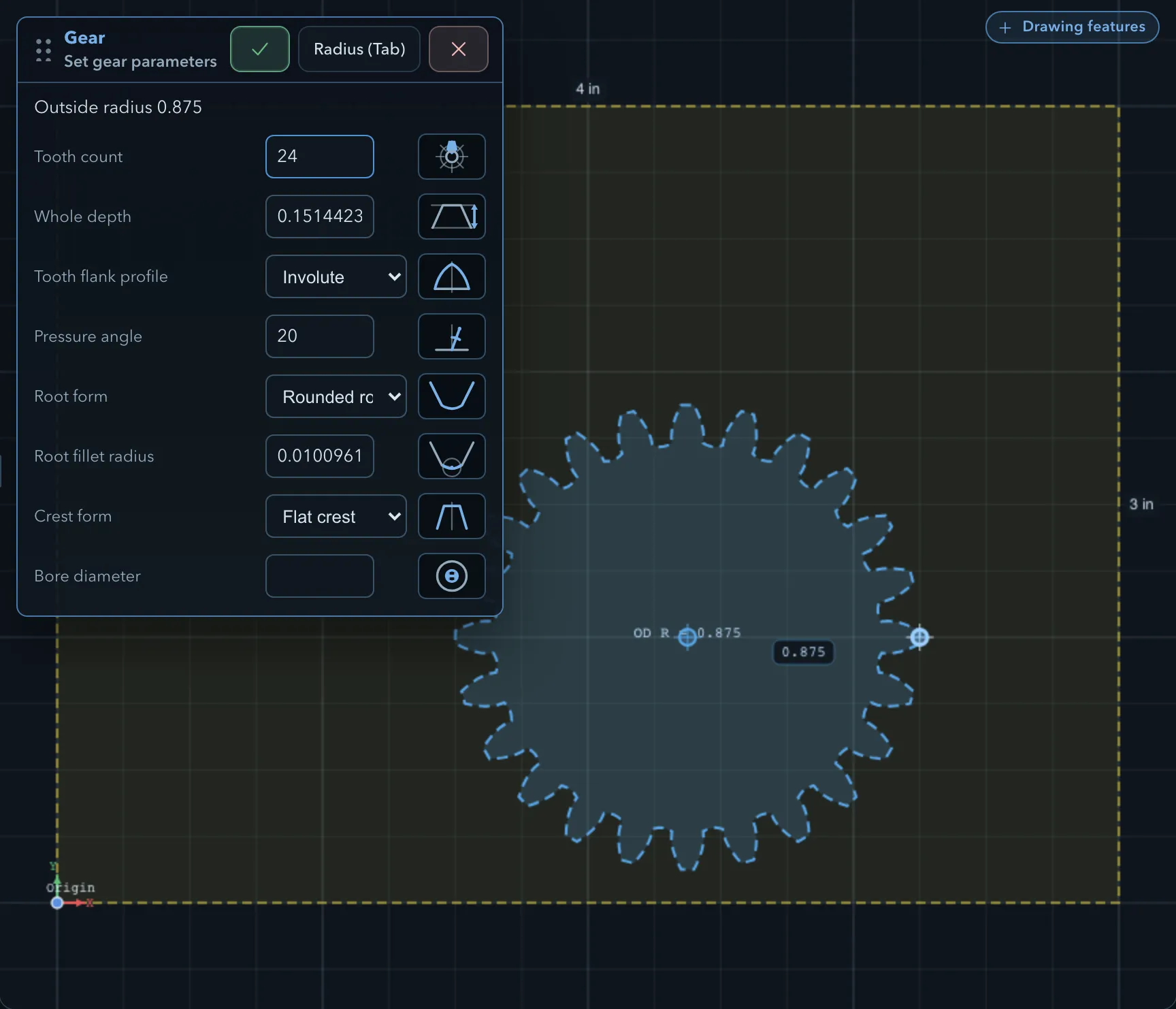The width and height of the screenshot is (1176, 1009).
Task: Open the Drawing features button
Action: click(1072, 27)
